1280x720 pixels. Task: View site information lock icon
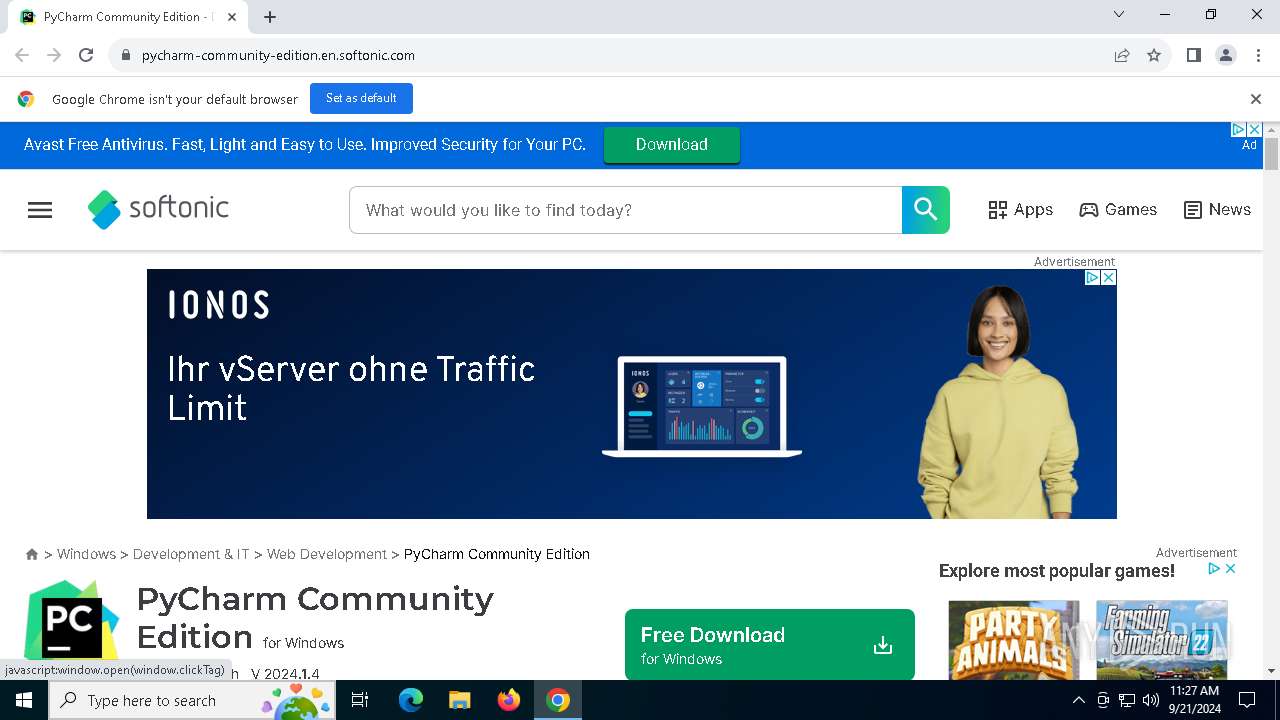125,55
